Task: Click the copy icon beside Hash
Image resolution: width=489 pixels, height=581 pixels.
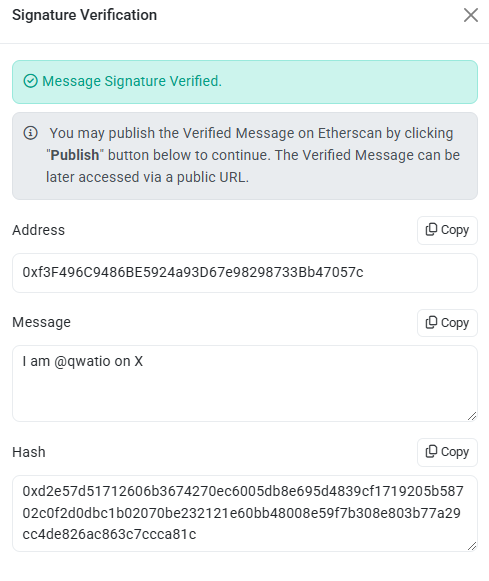Action: (431, 452)
